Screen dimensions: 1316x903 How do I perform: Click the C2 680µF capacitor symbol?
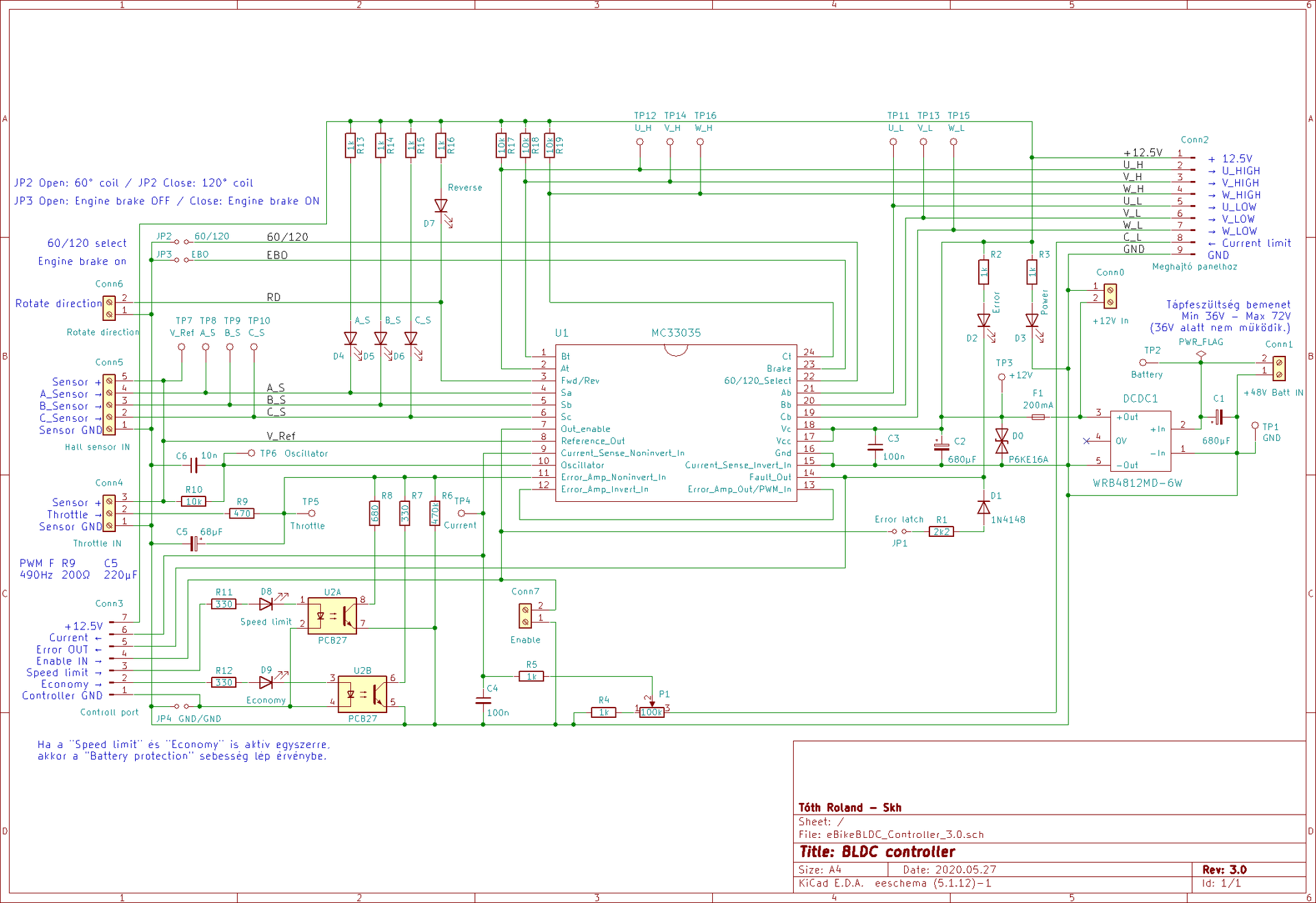click(941, 446)
